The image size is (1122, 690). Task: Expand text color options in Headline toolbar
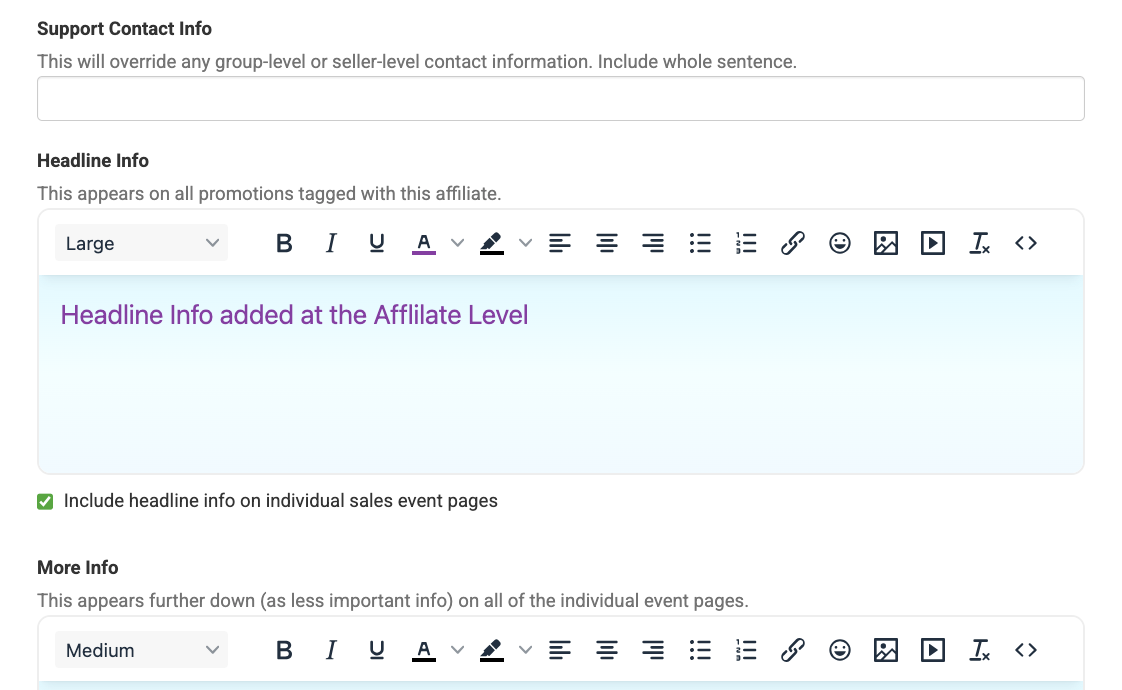(x=457, y=243)
